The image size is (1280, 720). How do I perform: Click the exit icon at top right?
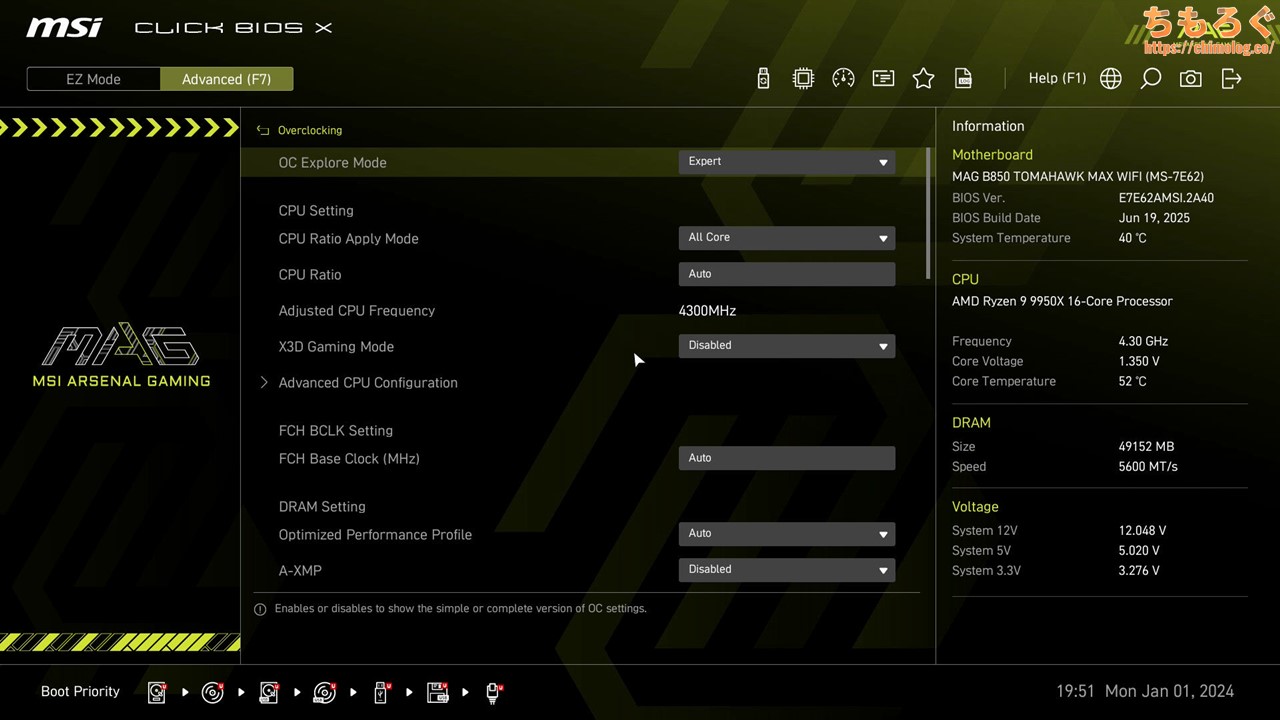click(x=1231, y=79)
